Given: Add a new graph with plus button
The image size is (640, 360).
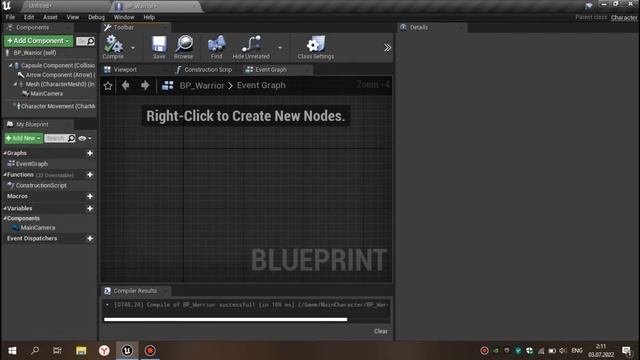Looking at the screenshot, I should pyautogui.click(x=90, y=153).
